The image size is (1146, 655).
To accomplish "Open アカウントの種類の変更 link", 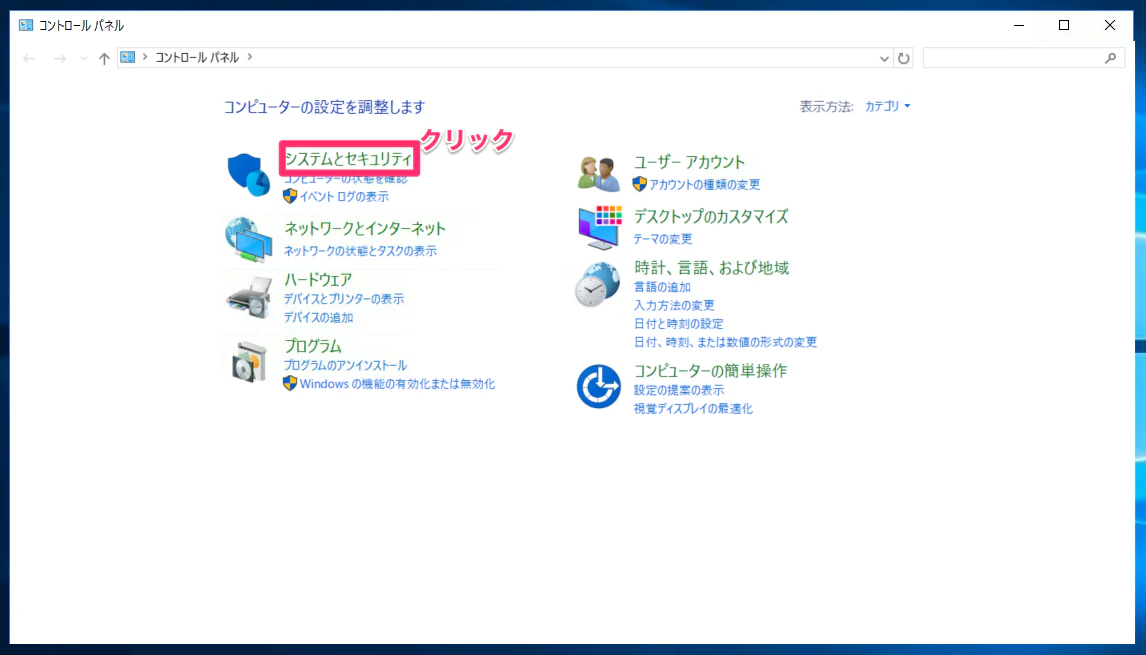I will pyautogui.click(x=705, y=184).
